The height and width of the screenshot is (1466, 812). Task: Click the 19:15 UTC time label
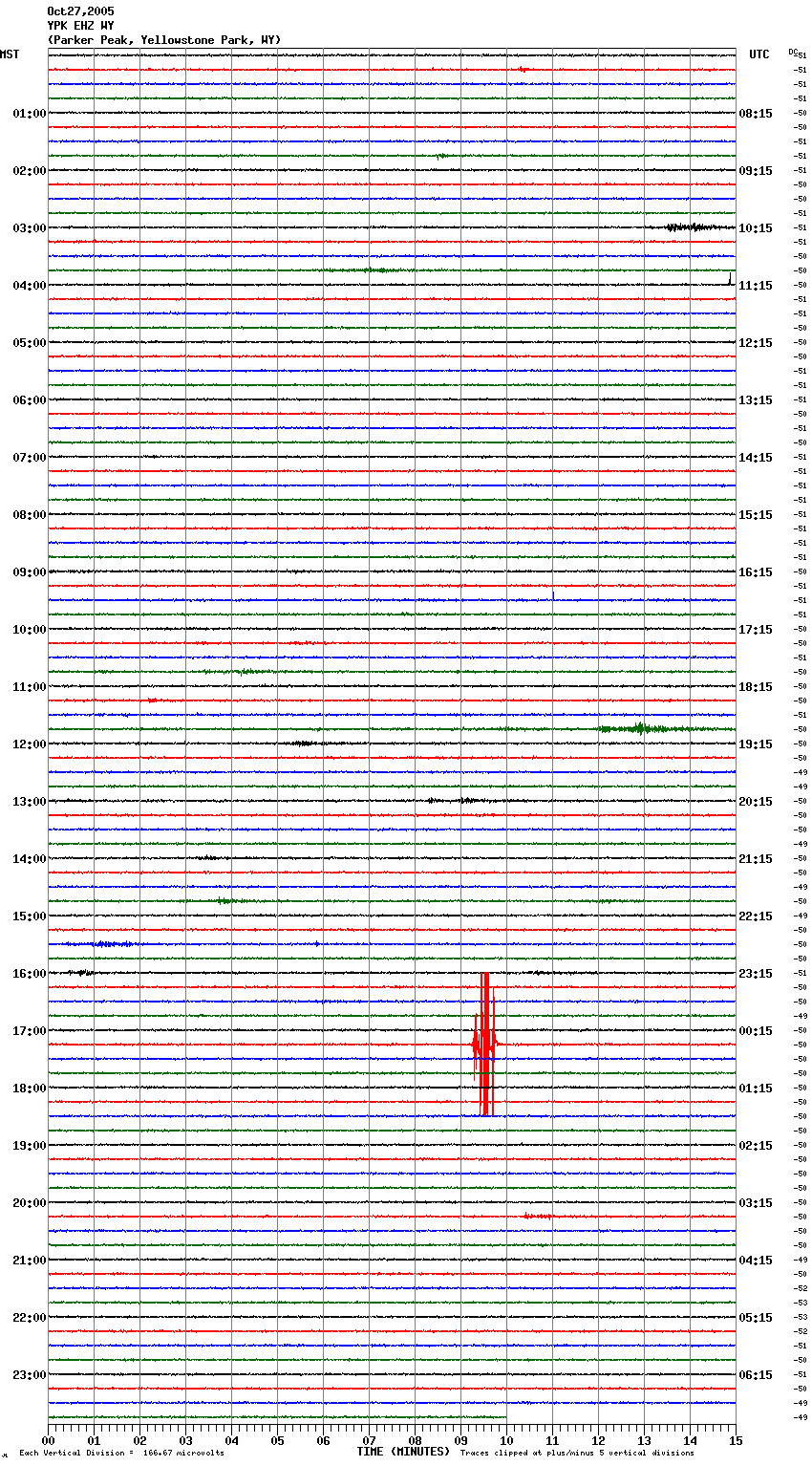pyautogui.click(x=756, y=744)
